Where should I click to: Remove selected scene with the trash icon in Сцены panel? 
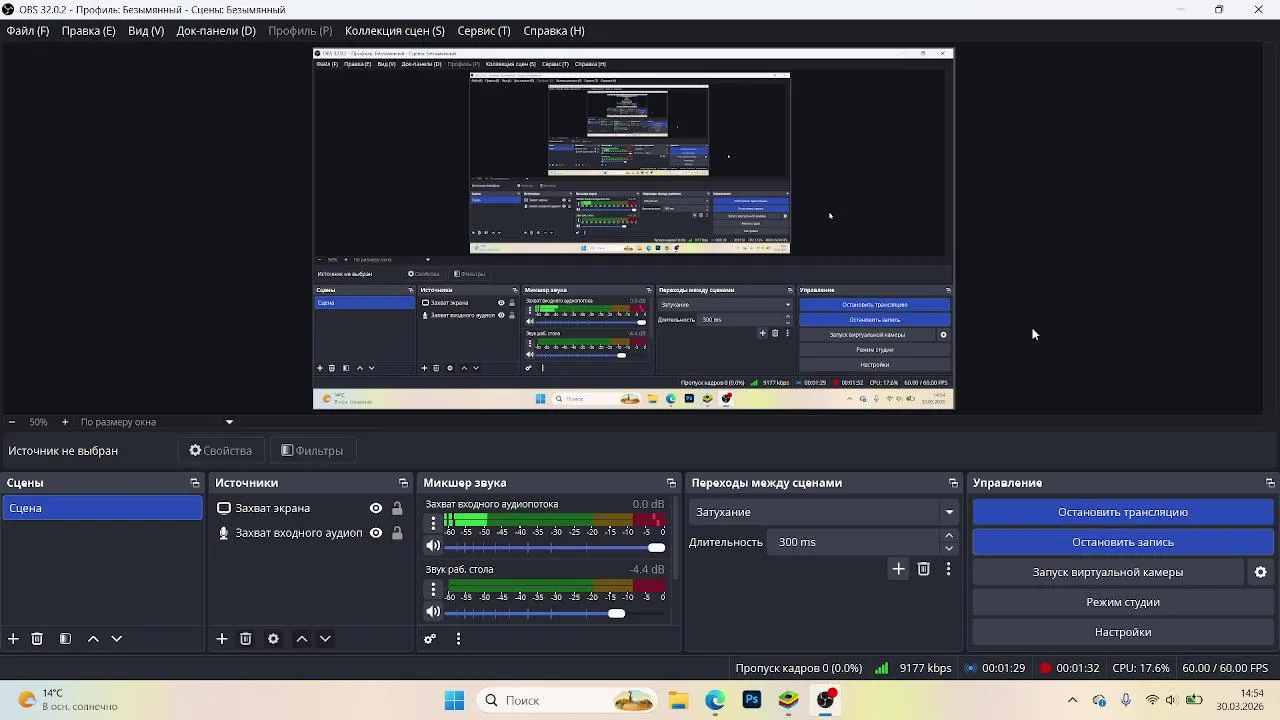click(37, 639)
